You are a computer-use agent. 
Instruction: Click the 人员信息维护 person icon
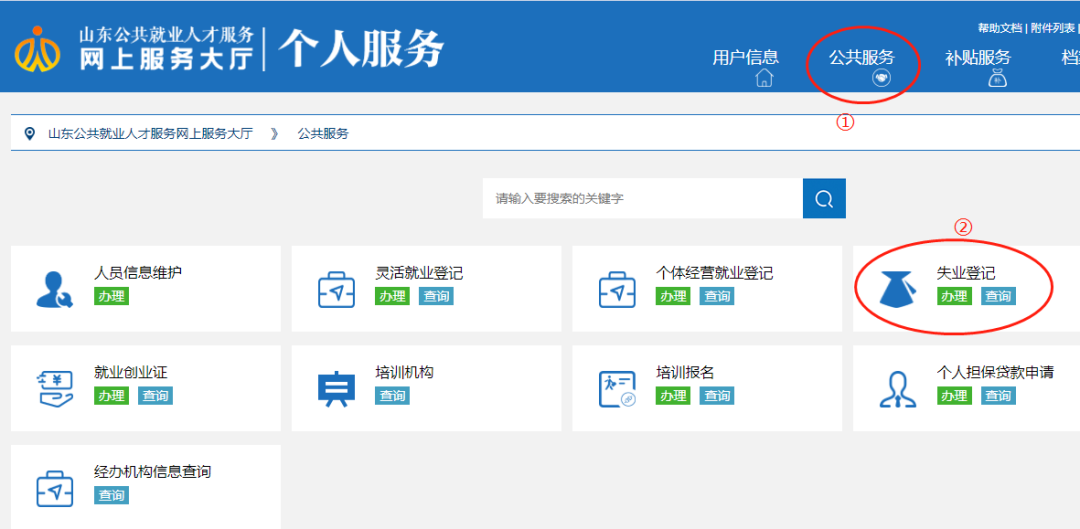click(53, 288)
